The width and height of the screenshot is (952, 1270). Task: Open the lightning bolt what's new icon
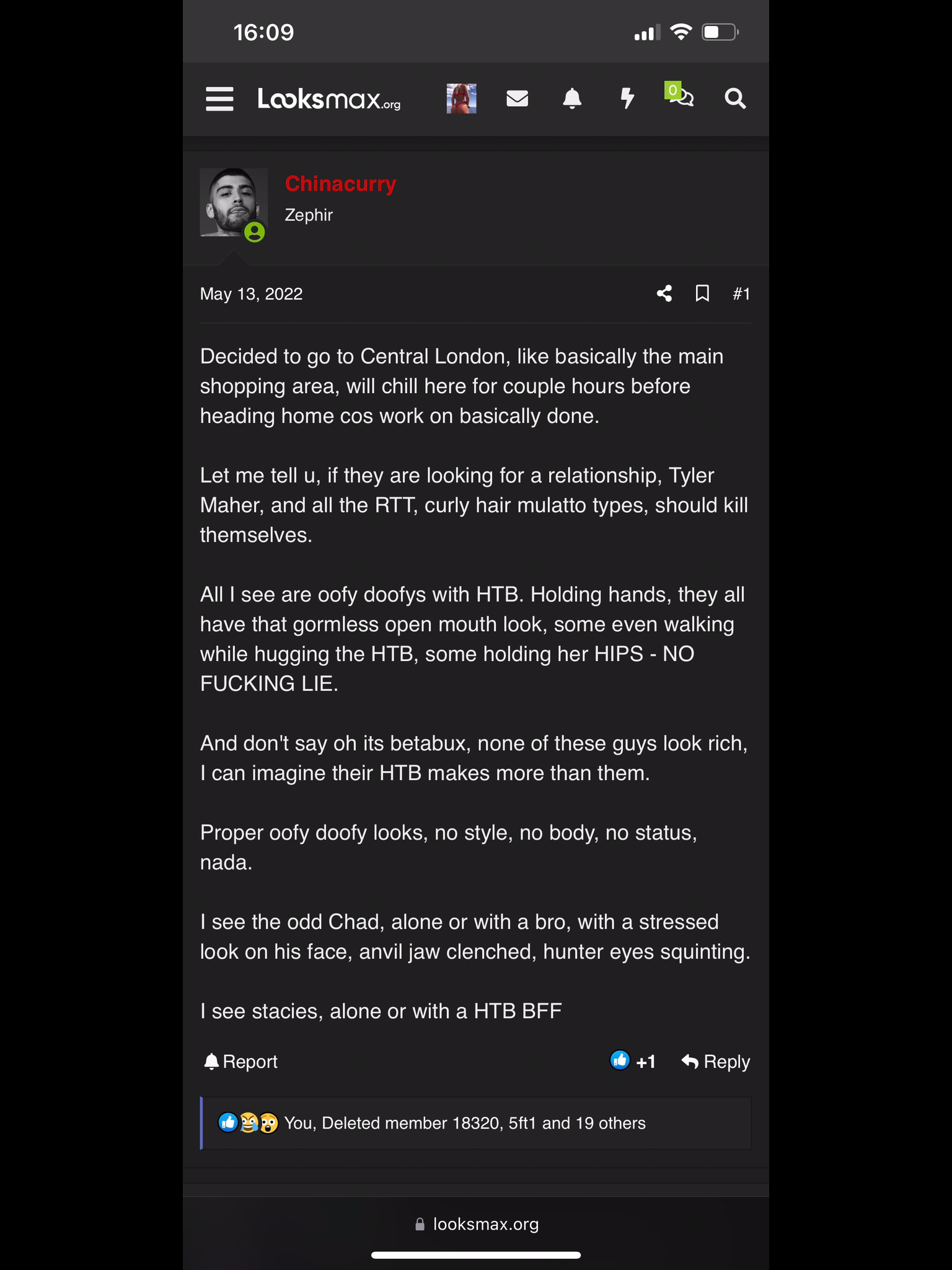click(627, 99)
